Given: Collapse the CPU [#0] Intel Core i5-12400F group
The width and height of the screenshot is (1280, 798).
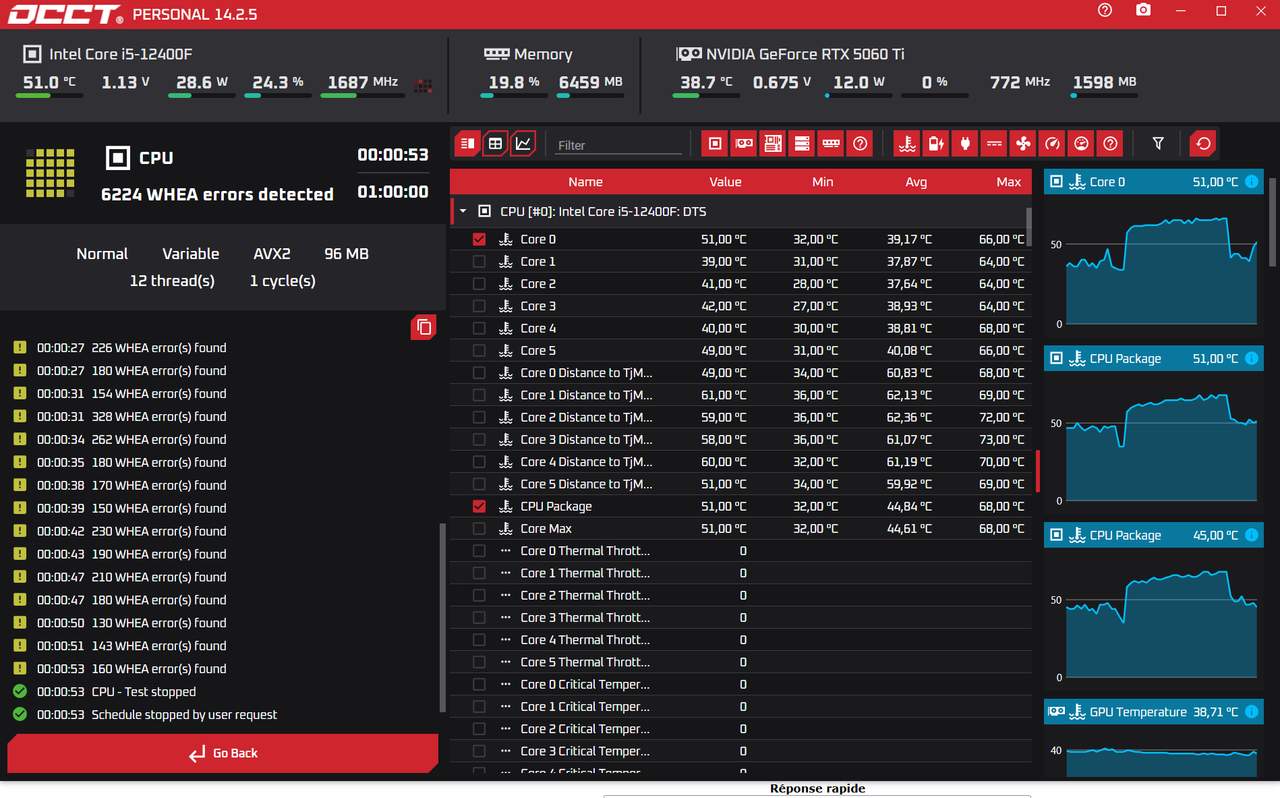Looking at the screenshot, I should coord(463,212).
